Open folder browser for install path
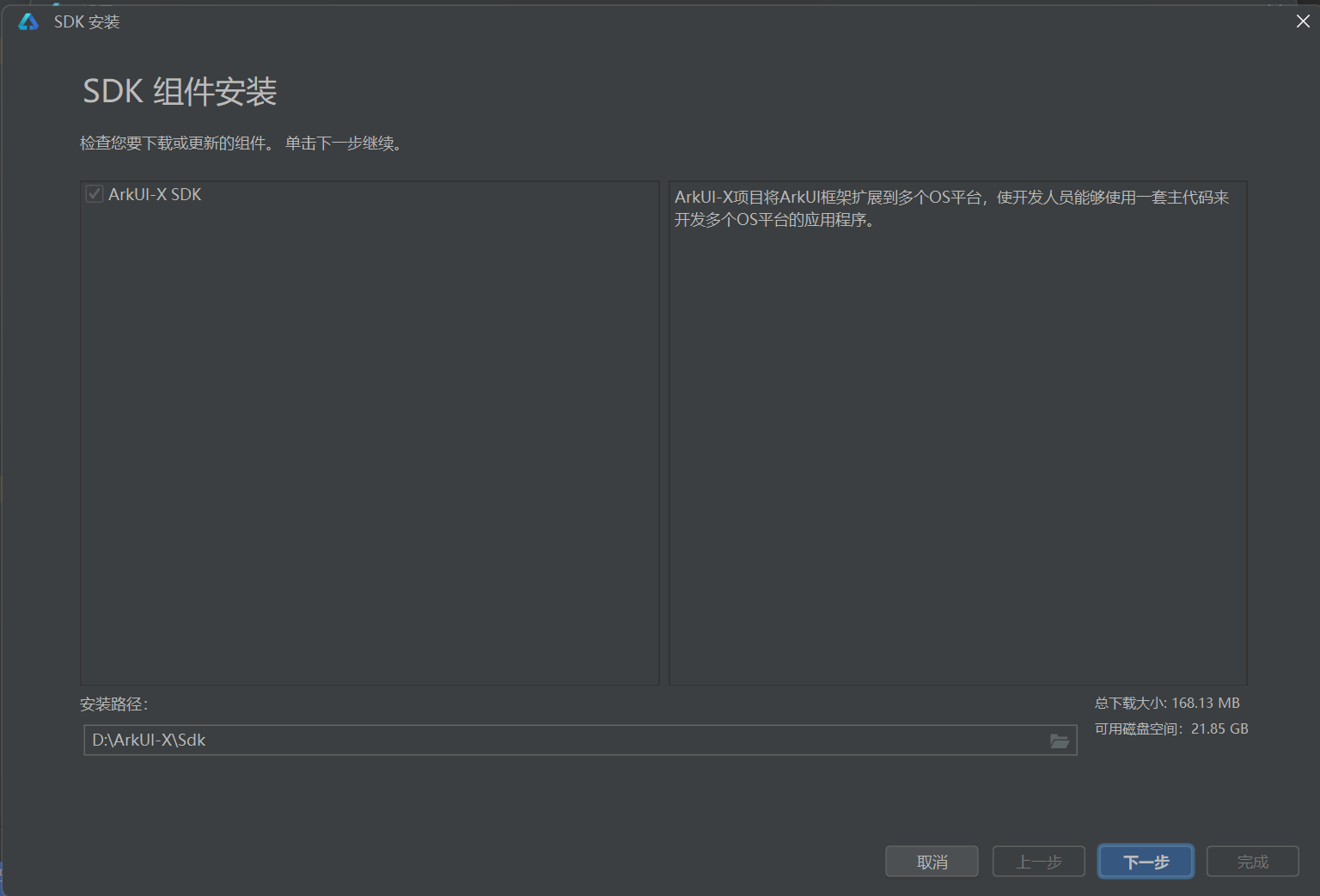1320x896 pixels. coord(1060,741)
